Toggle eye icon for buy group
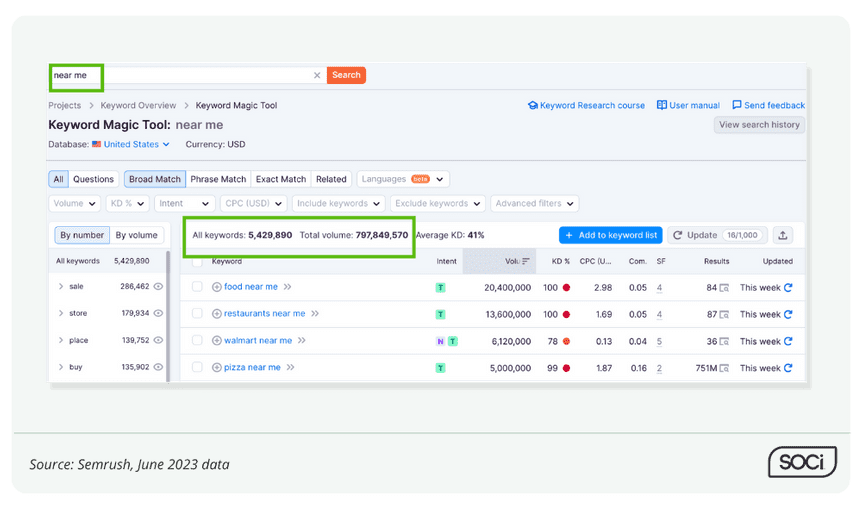This screenshot has height=517, width=862. coord(158,367)
